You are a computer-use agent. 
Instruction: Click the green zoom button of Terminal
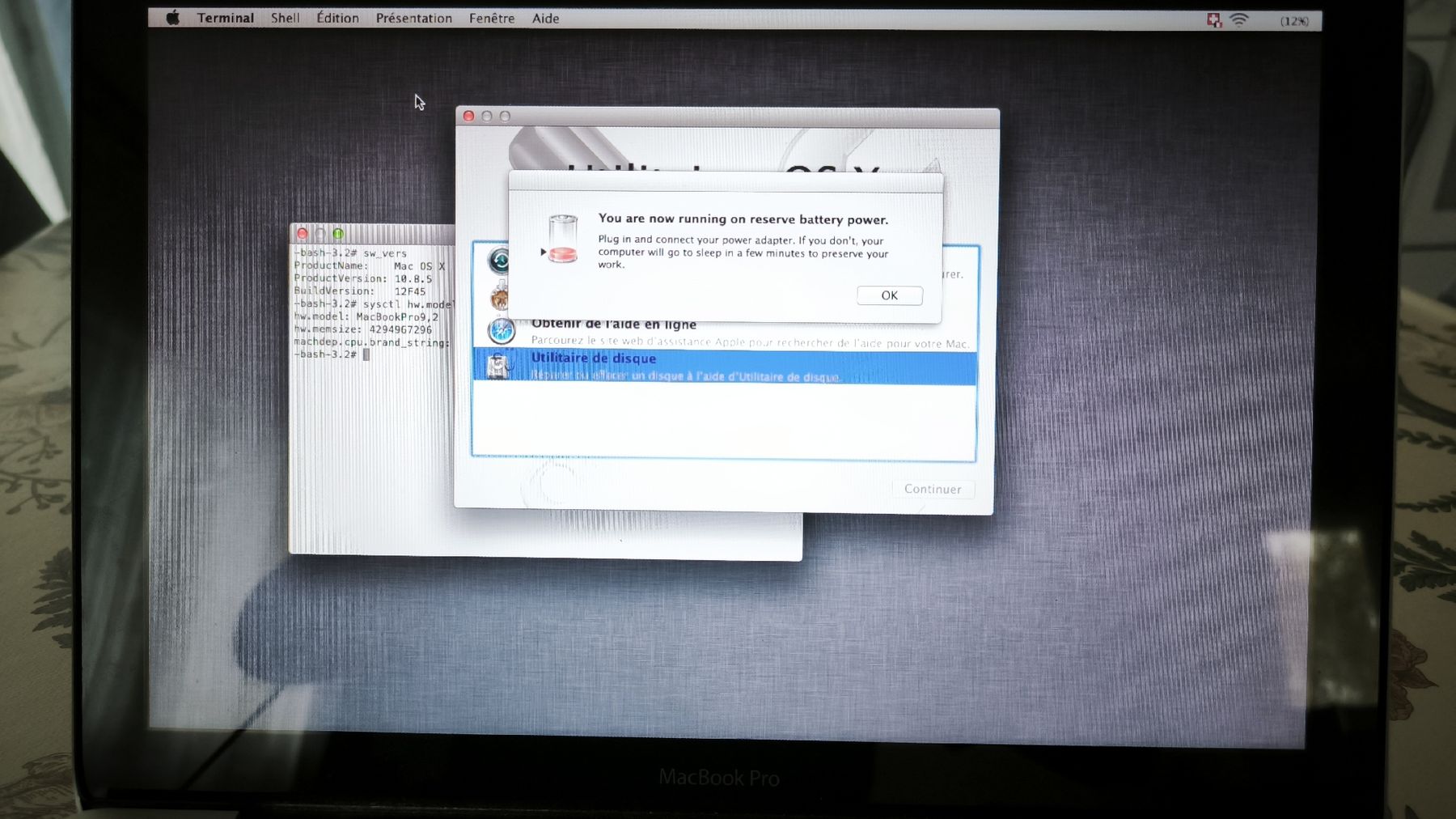point(338,234)
